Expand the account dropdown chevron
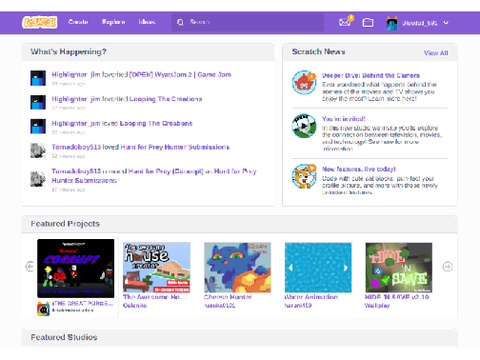The image size is (480, 360). coord(446,23)
